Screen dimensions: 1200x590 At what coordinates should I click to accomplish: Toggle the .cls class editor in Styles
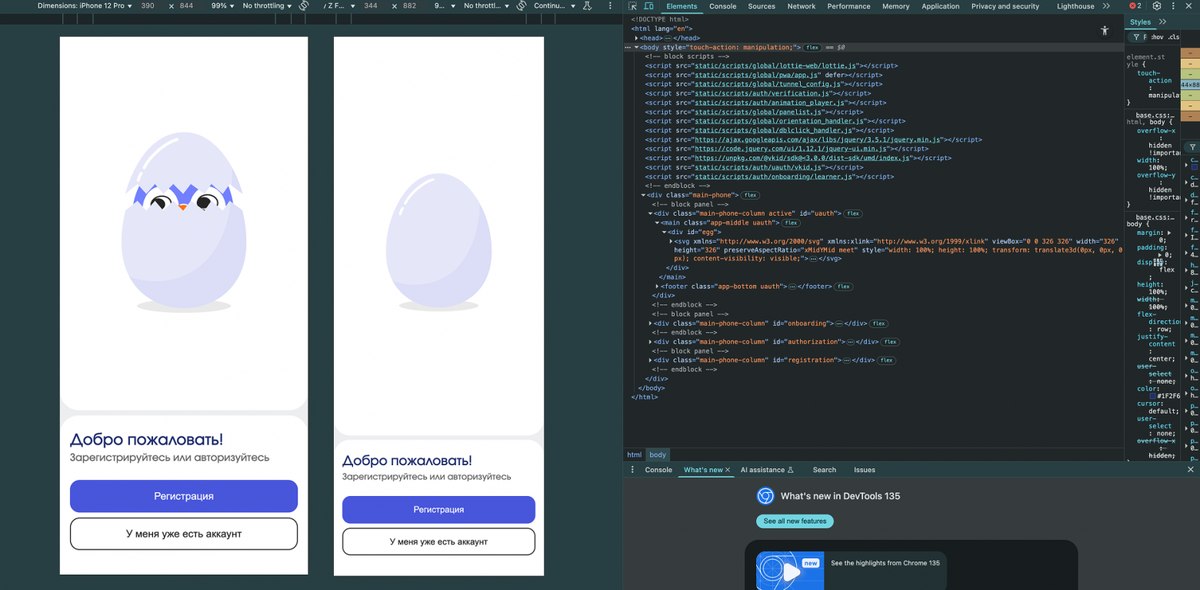click(1175, 37)
